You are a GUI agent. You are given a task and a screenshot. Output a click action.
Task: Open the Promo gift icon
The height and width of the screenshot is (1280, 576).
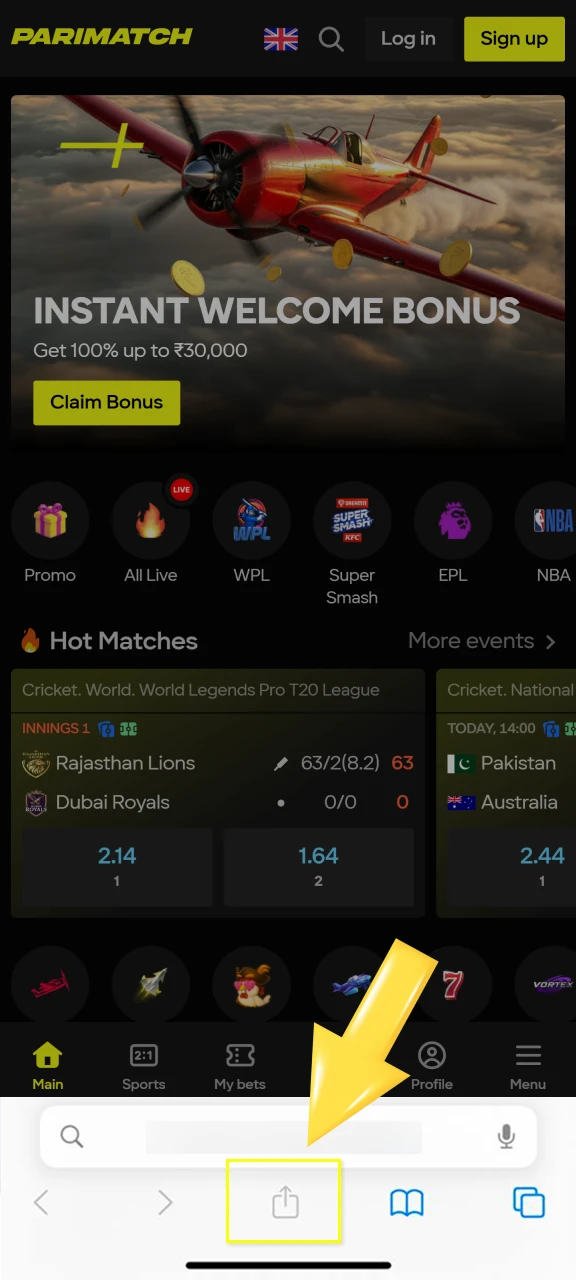(50, 520)
